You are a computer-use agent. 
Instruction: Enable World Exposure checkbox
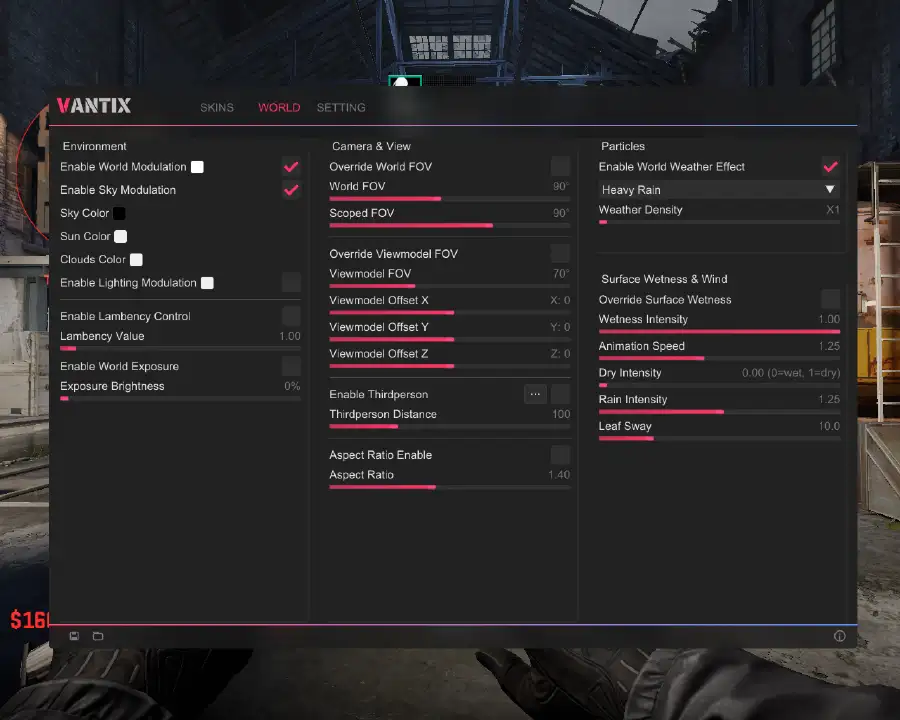pyautogui.click(x=291, y=366)
